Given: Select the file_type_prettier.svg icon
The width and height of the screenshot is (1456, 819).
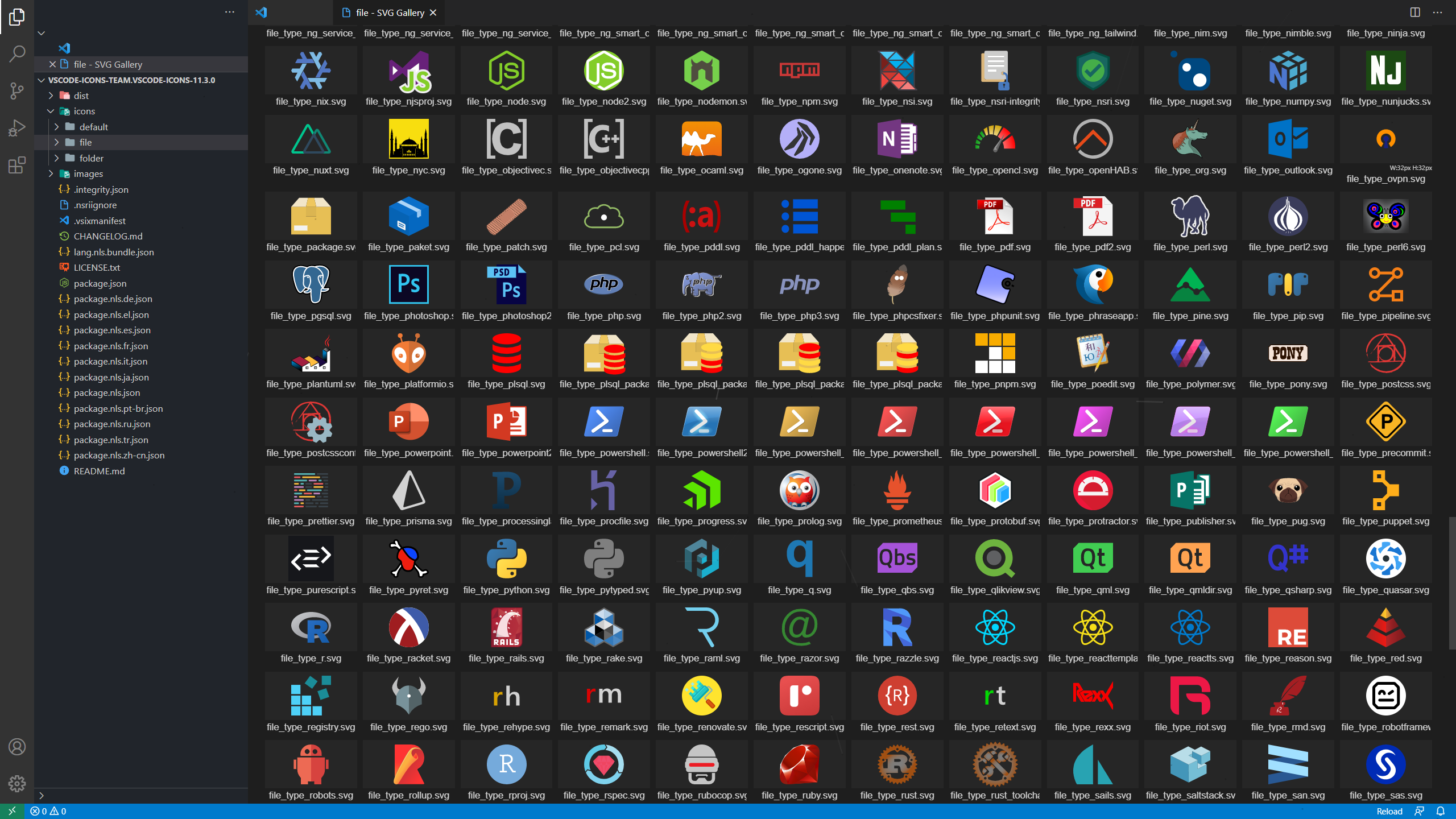Looking at the screenshot, I should 311,490.
